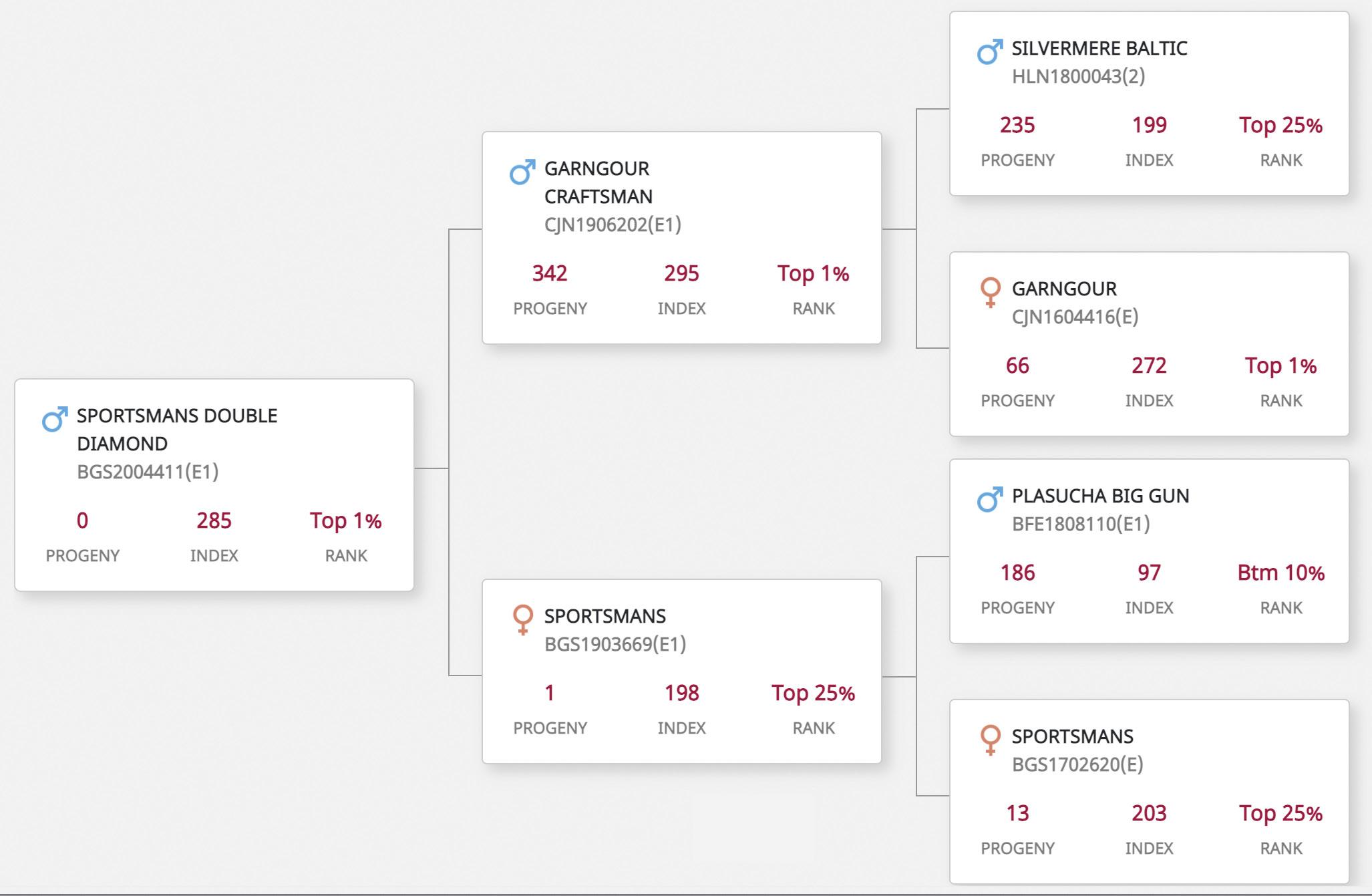
Task: Open GARNGOUR CRAFTSMAN animal name
Action: 598,182
